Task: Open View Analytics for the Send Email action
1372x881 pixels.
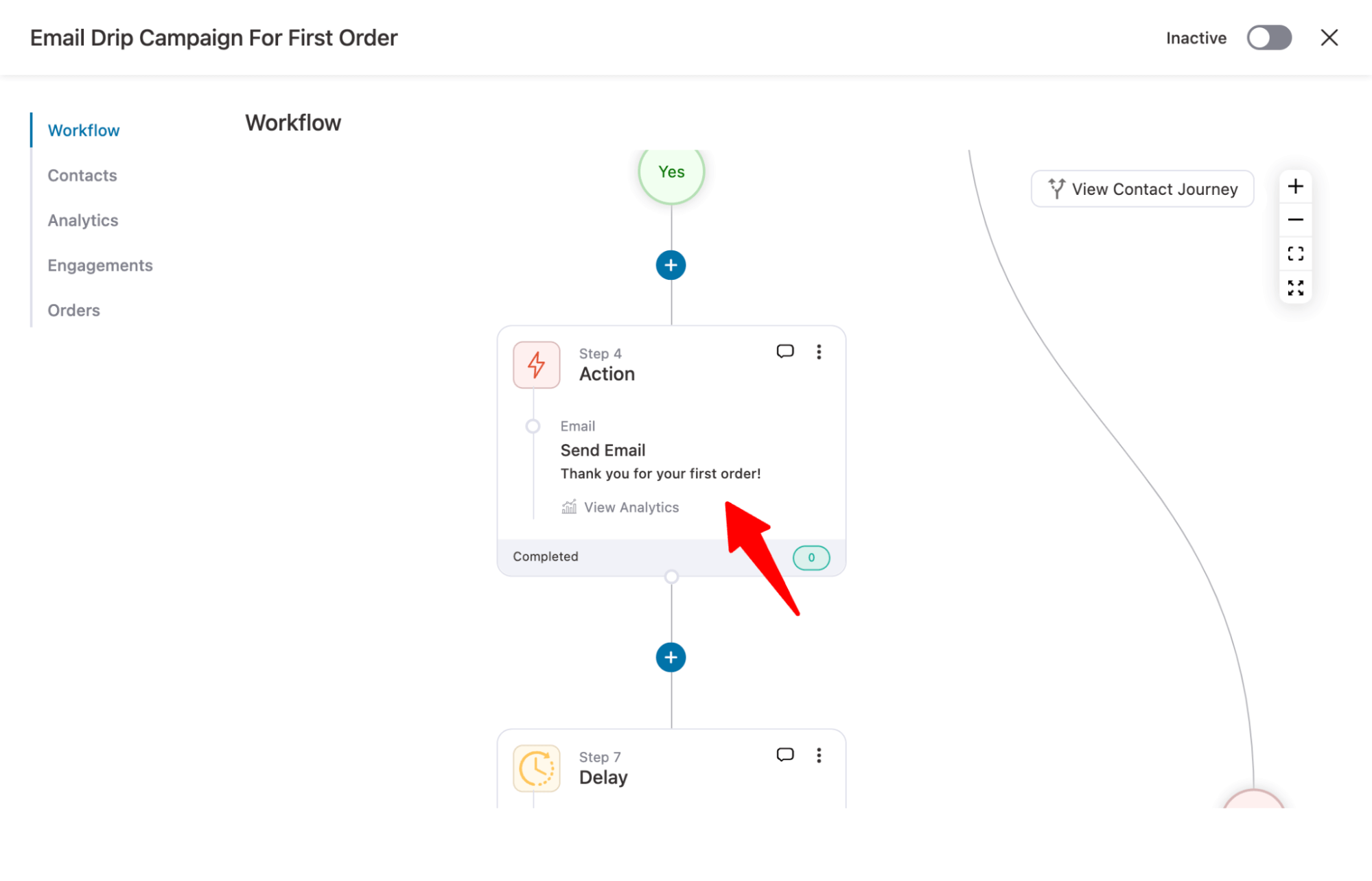Action: [x=620, y=507]
